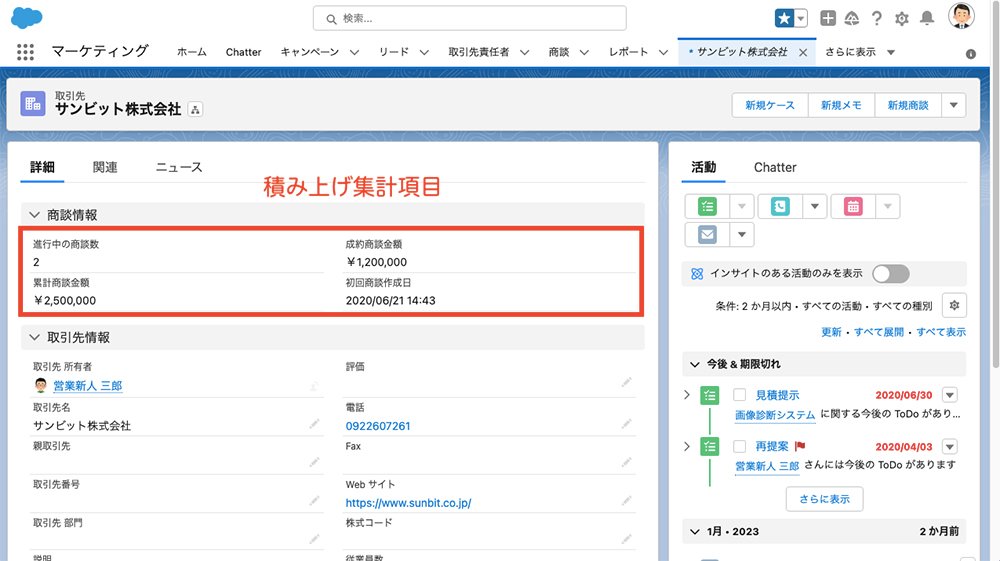
Task: Open the レポート navigation tab
Action: 628,52
